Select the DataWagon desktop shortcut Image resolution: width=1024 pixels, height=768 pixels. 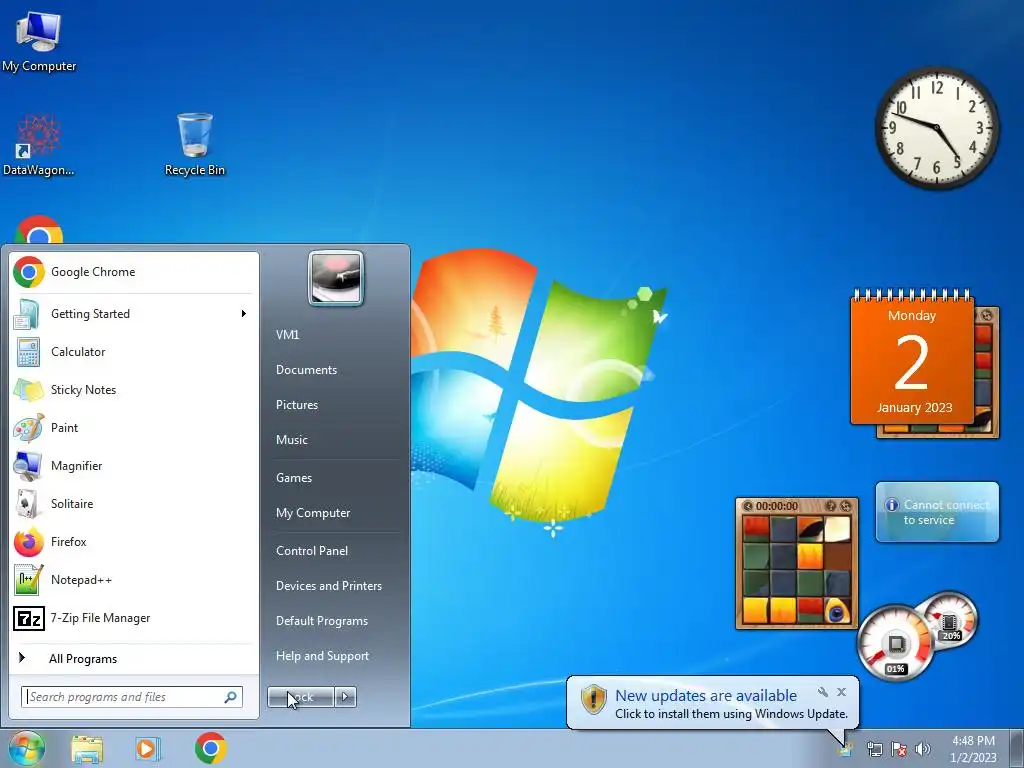point(39,145)
